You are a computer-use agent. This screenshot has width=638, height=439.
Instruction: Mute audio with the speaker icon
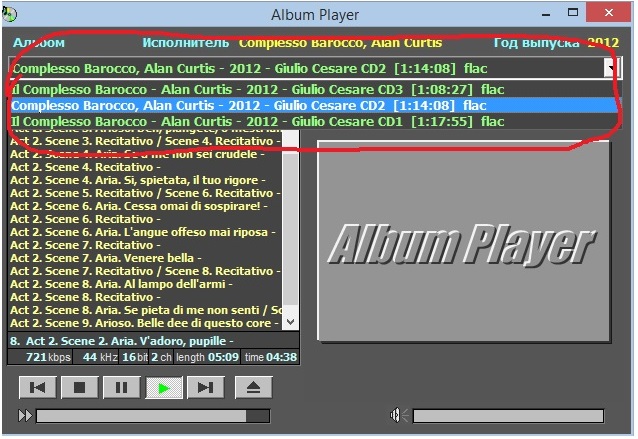pyautogui.click(x=399, y=415)
